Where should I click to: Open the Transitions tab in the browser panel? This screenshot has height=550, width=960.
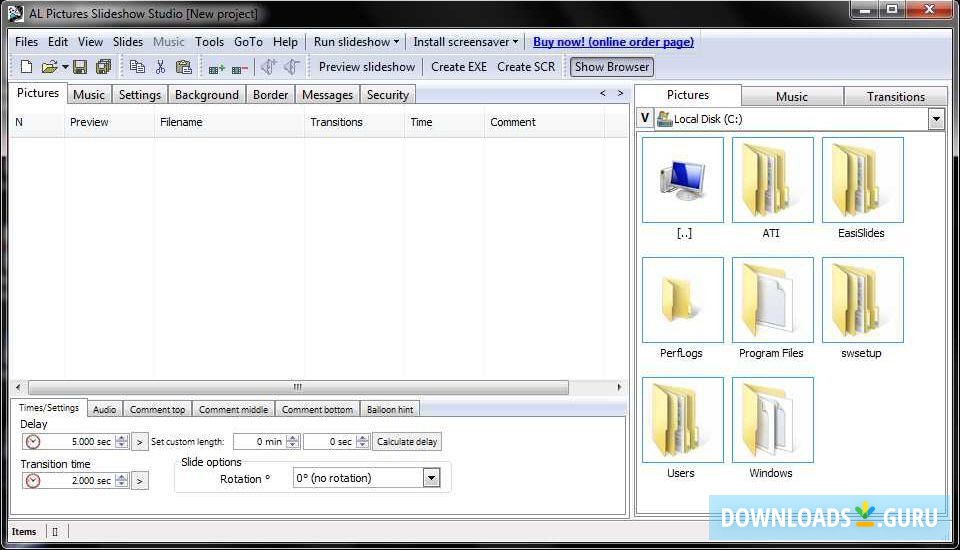coord(896,96)
